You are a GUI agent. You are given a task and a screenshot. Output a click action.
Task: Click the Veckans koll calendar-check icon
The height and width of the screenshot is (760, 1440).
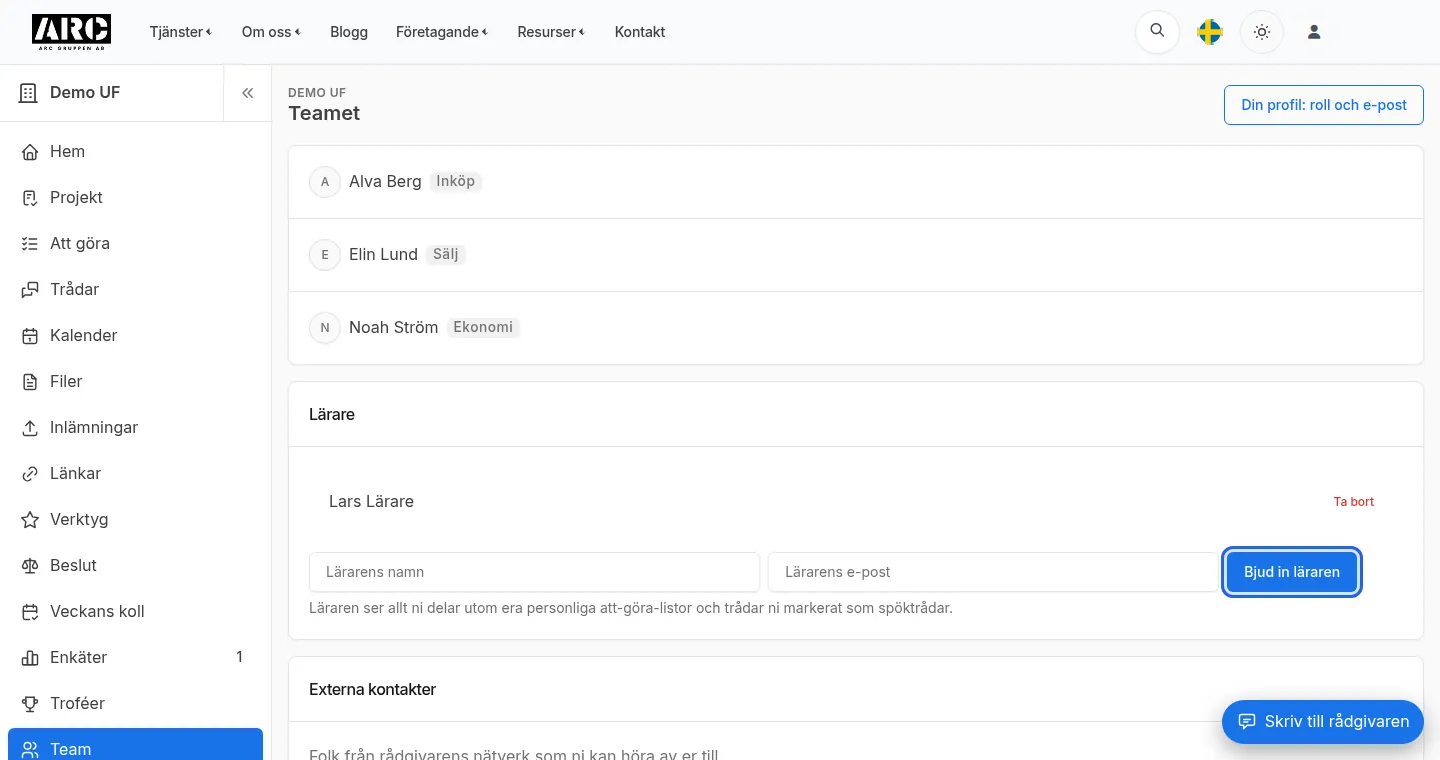tap(30, 612)
